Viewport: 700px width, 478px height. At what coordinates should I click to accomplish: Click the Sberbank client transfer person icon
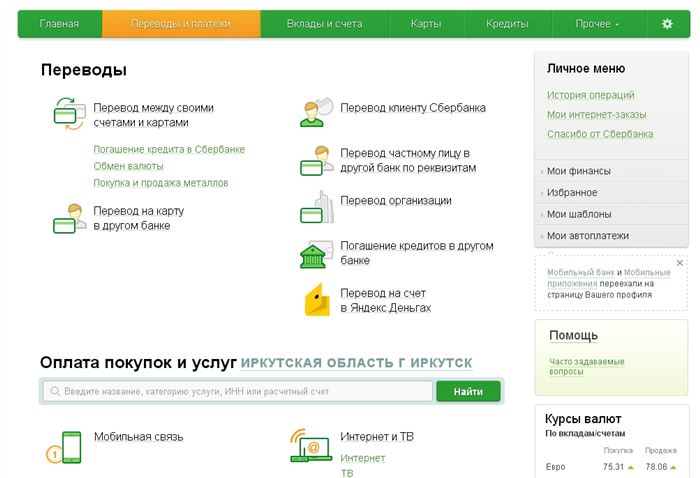[x=317, y=112]
